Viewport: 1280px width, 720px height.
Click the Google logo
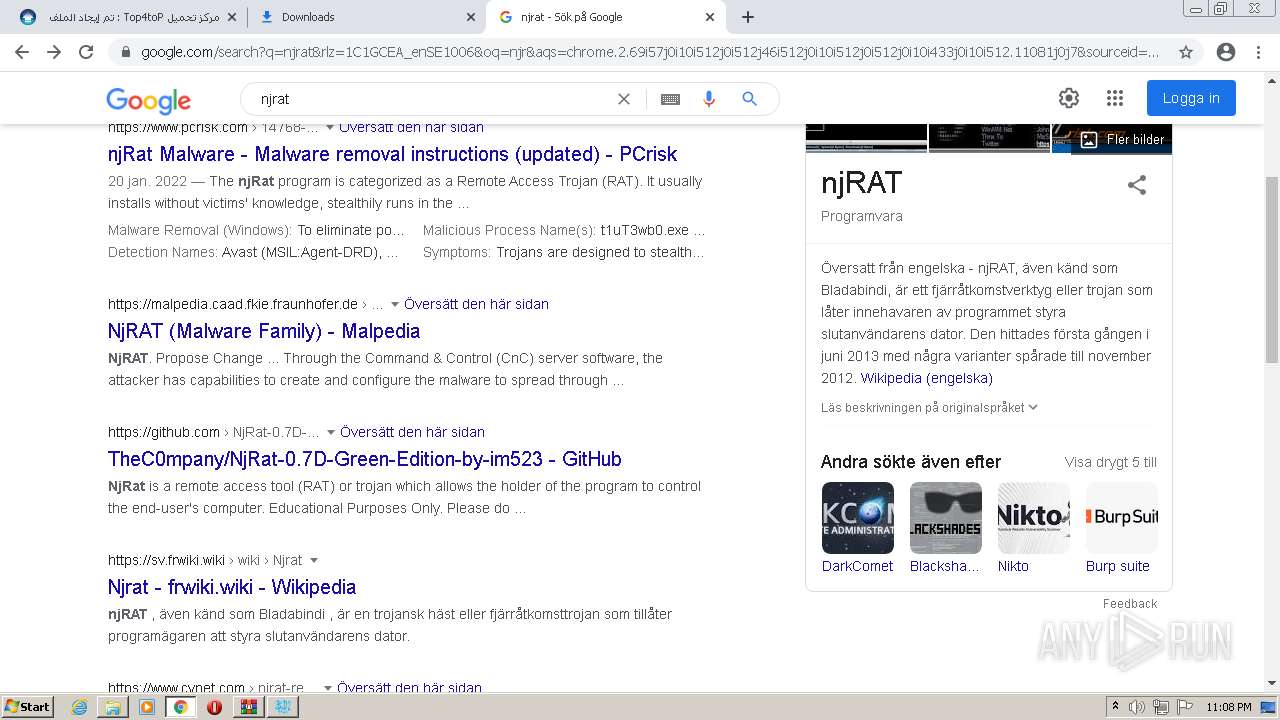(148, 100)
